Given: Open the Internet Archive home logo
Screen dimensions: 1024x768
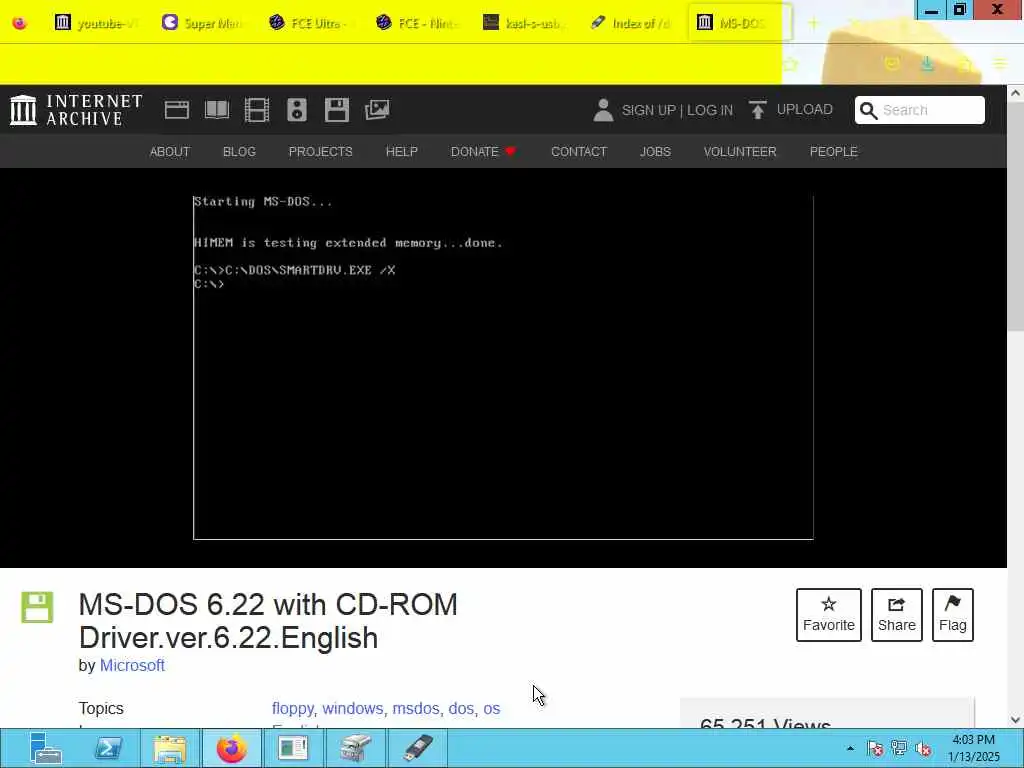Looking at the screenshot, I should click(x=76, y=110).
